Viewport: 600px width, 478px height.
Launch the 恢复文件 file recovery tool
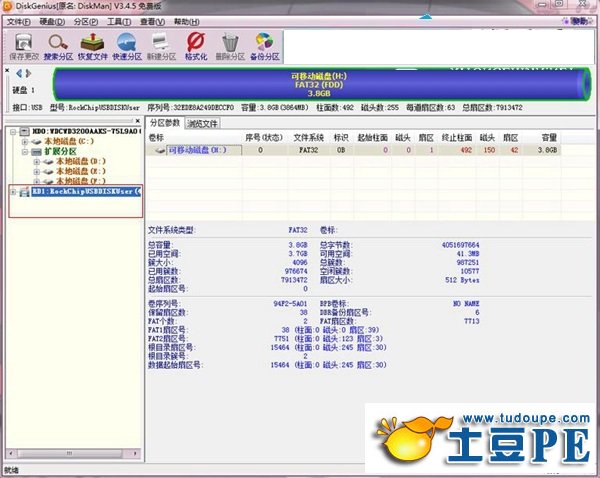93,46
